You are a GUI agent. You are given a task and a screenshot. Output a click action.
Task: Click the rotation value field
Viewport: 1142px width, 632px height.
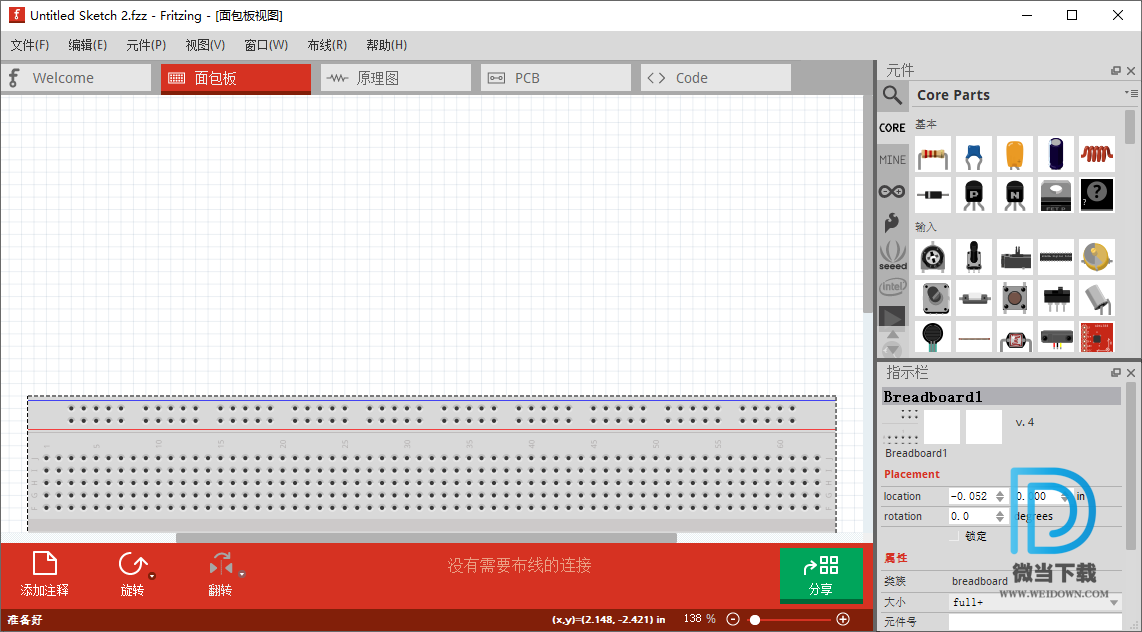tap(971, 516)
